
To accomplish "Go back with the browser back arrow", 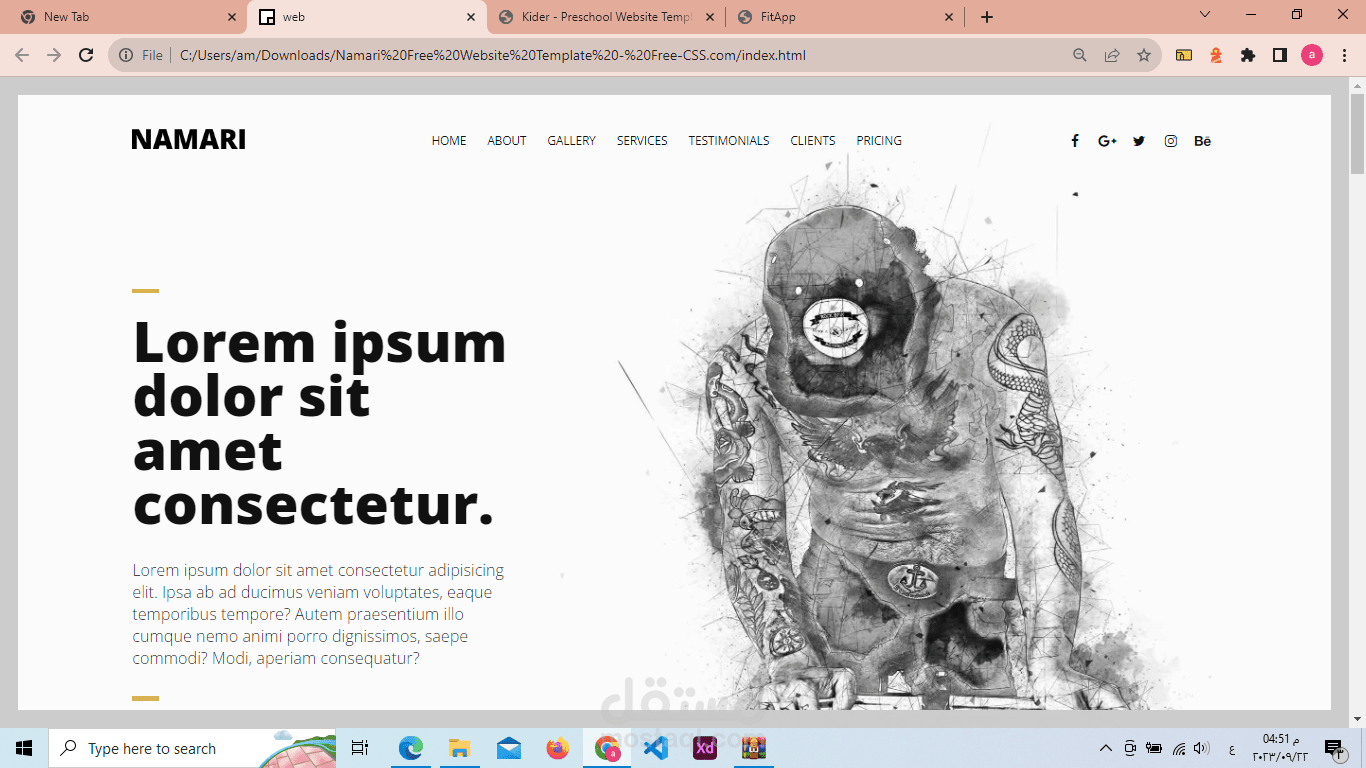I will (x=22, y=55).
